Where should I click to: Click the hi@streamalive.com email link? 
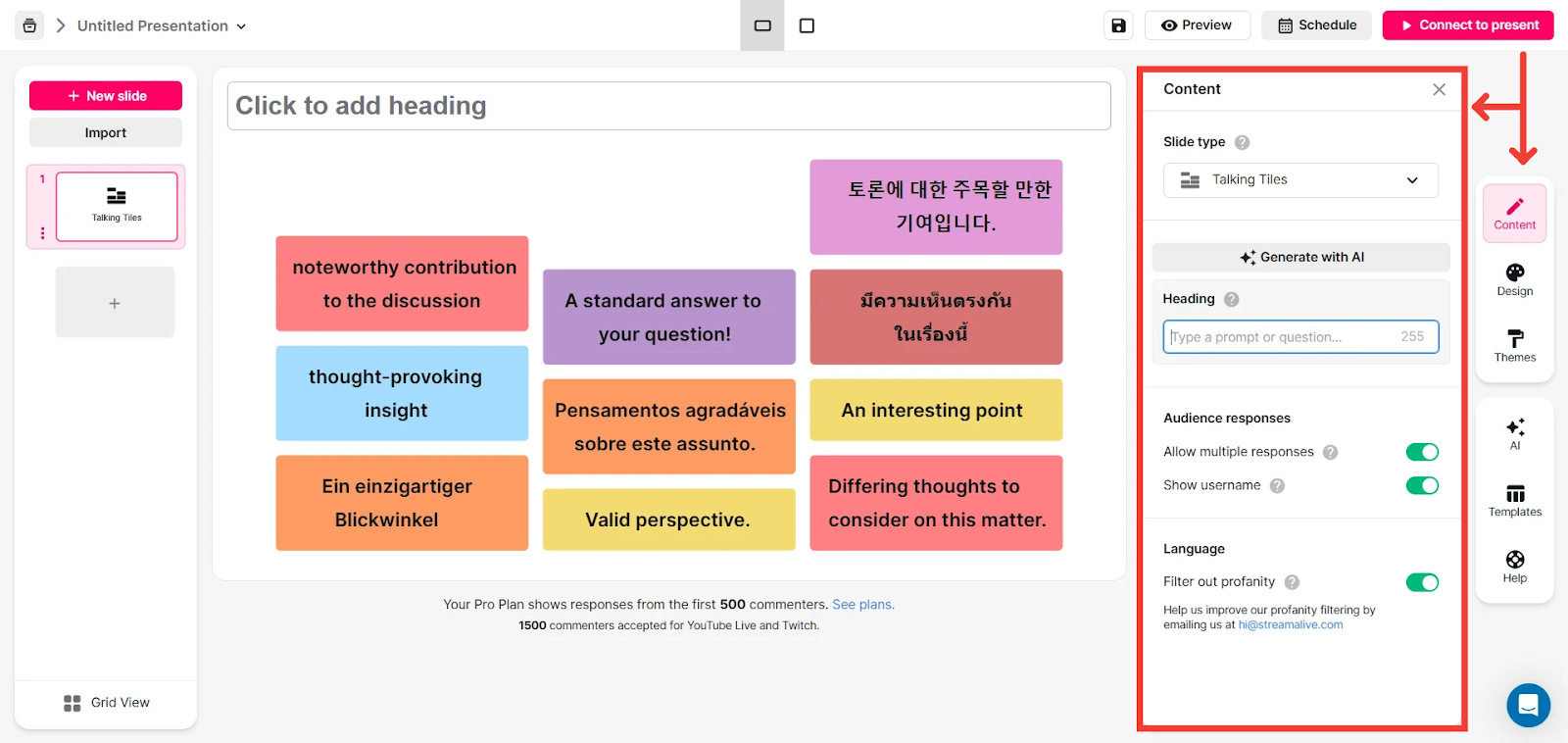coord(1290,625)
